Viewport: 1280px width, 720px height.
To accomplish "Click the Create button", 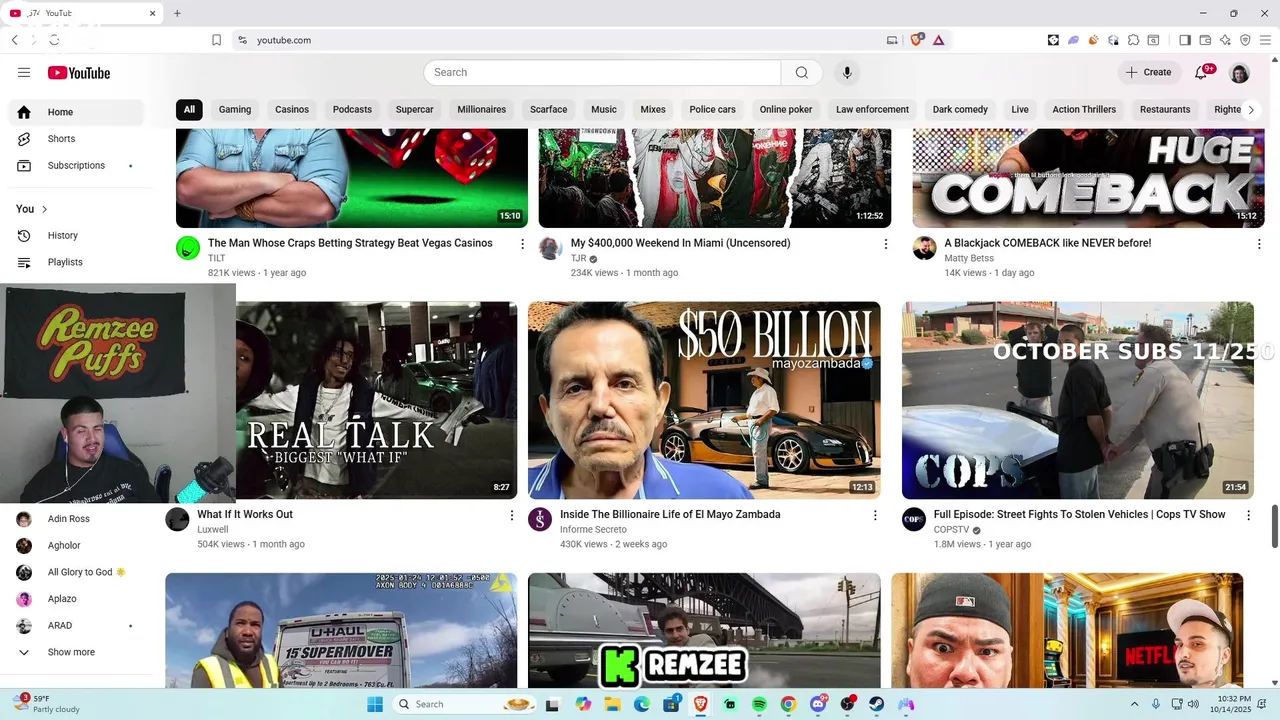I will 1148,72.
